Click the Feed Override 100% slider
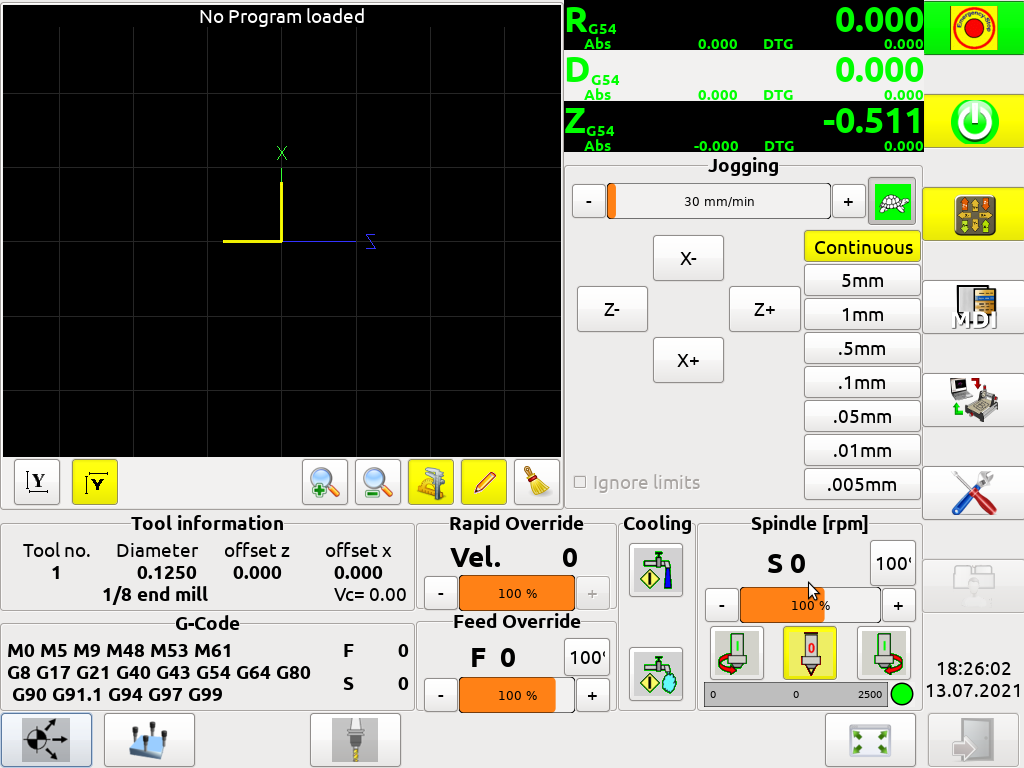The image size is (1024, 768). [516, 694]
